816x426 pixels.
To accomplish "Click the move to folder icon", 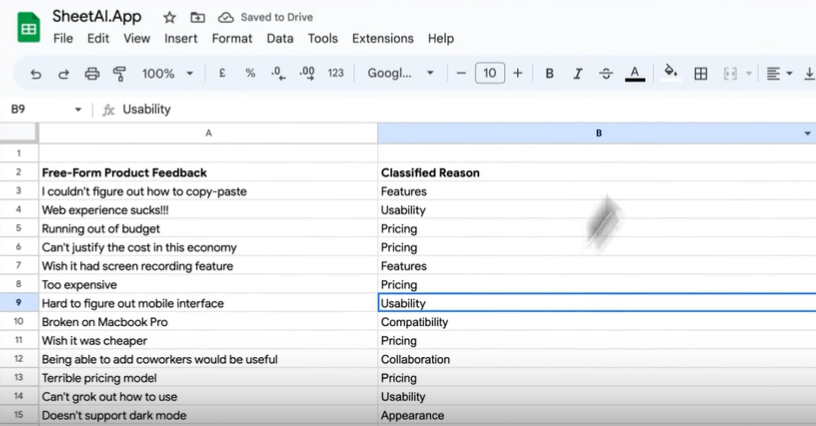I will [x=197, y=17].
